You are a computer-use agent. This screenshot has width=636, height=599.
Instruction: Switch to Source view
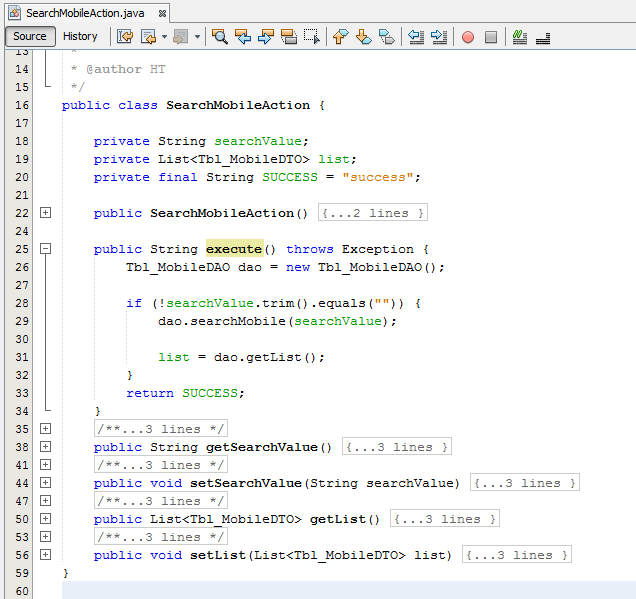point(30,36)
